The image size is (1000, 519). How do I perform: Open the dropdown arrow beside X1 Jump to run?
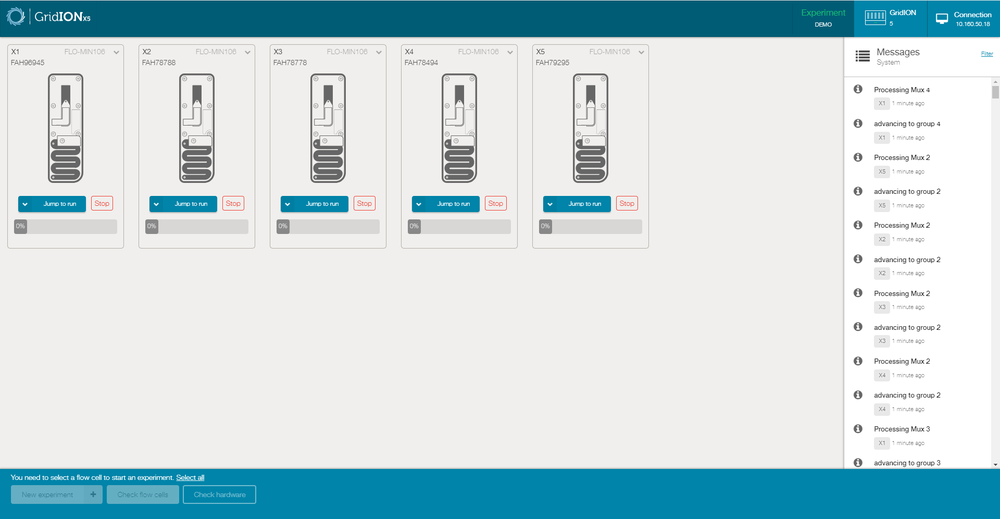coord(25,204)
